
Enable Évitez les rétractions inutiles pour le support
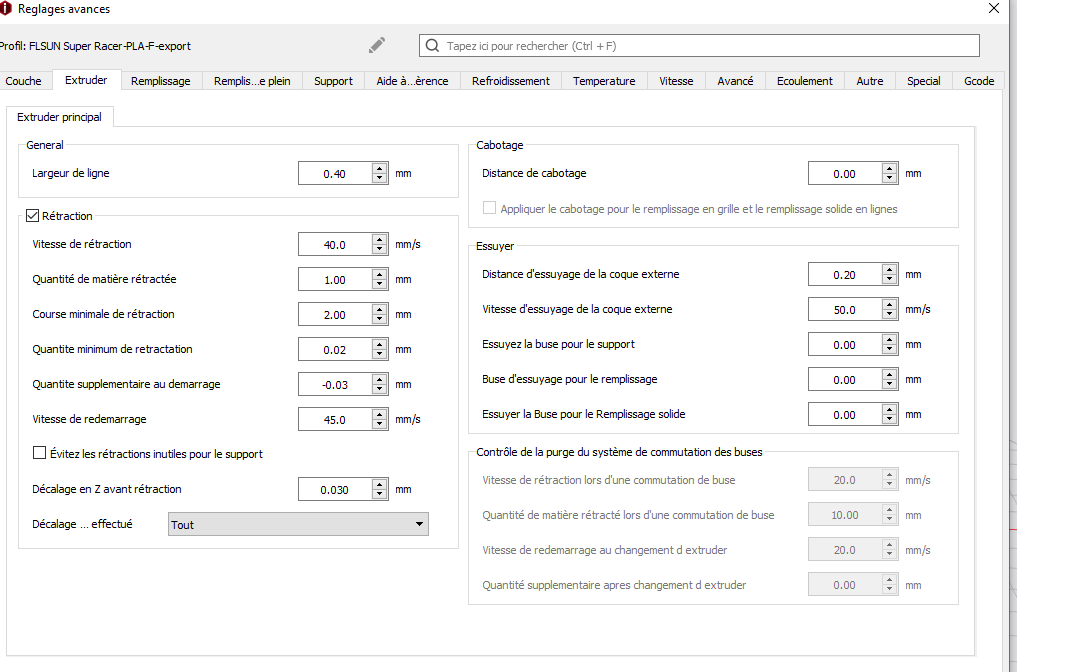pos(39,453)
